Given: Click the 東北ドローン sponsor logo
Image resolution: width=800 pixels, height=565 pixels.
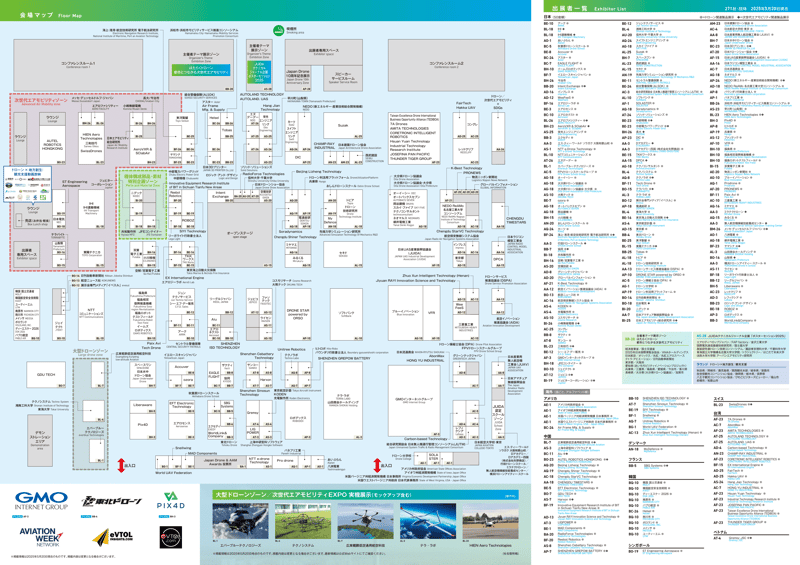Looking at the screenshot, I should 111,501.
